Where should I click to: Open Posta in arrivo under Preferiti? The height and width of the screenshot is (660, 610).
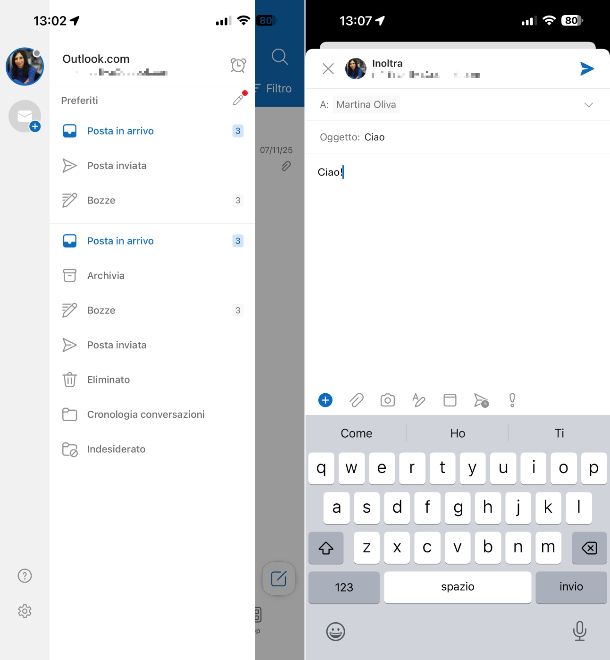click(x=152, y=131)
